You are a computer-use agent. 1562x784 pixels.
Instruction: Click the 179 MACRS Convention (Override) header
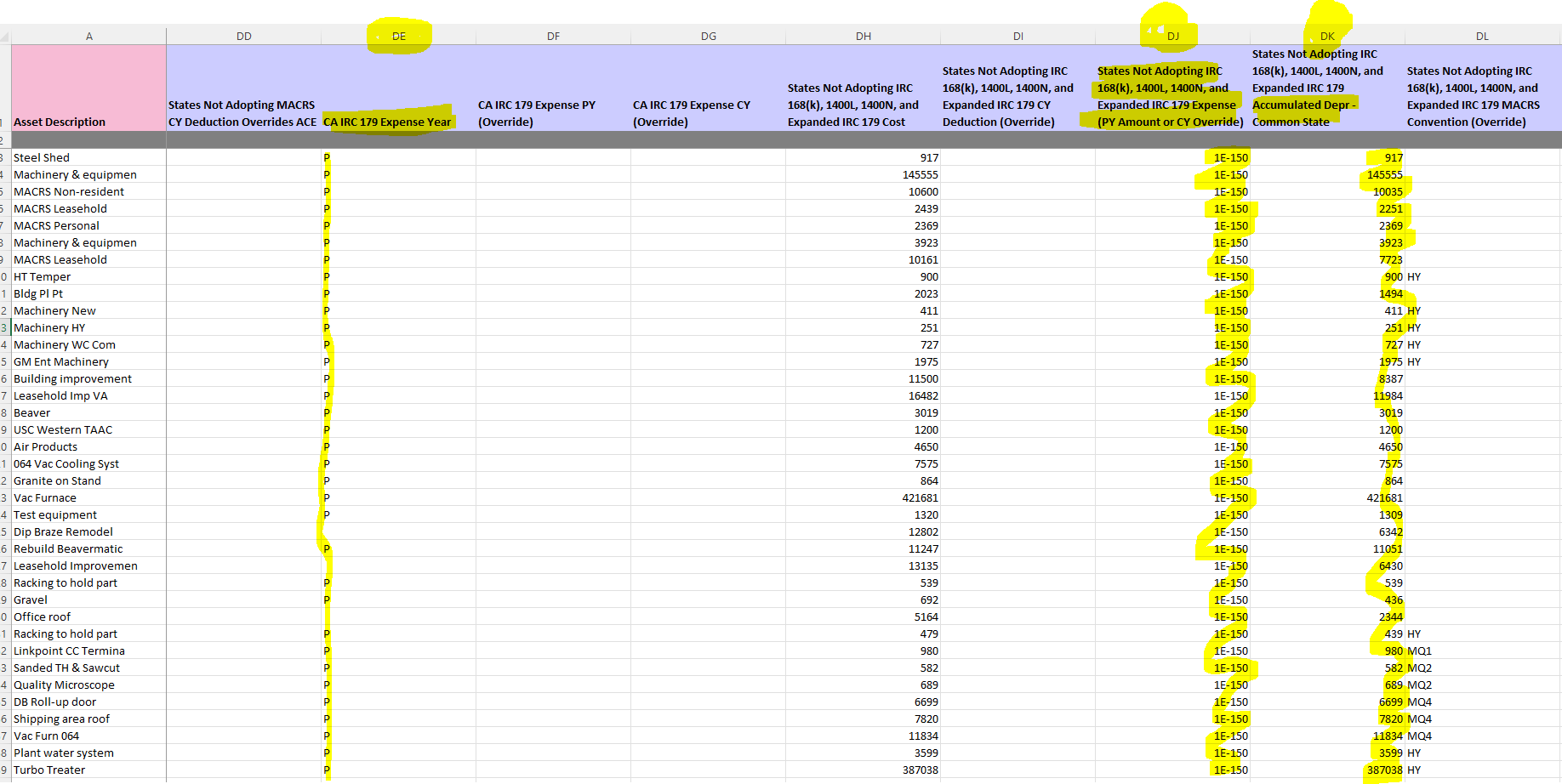(x=1482, y=88)
